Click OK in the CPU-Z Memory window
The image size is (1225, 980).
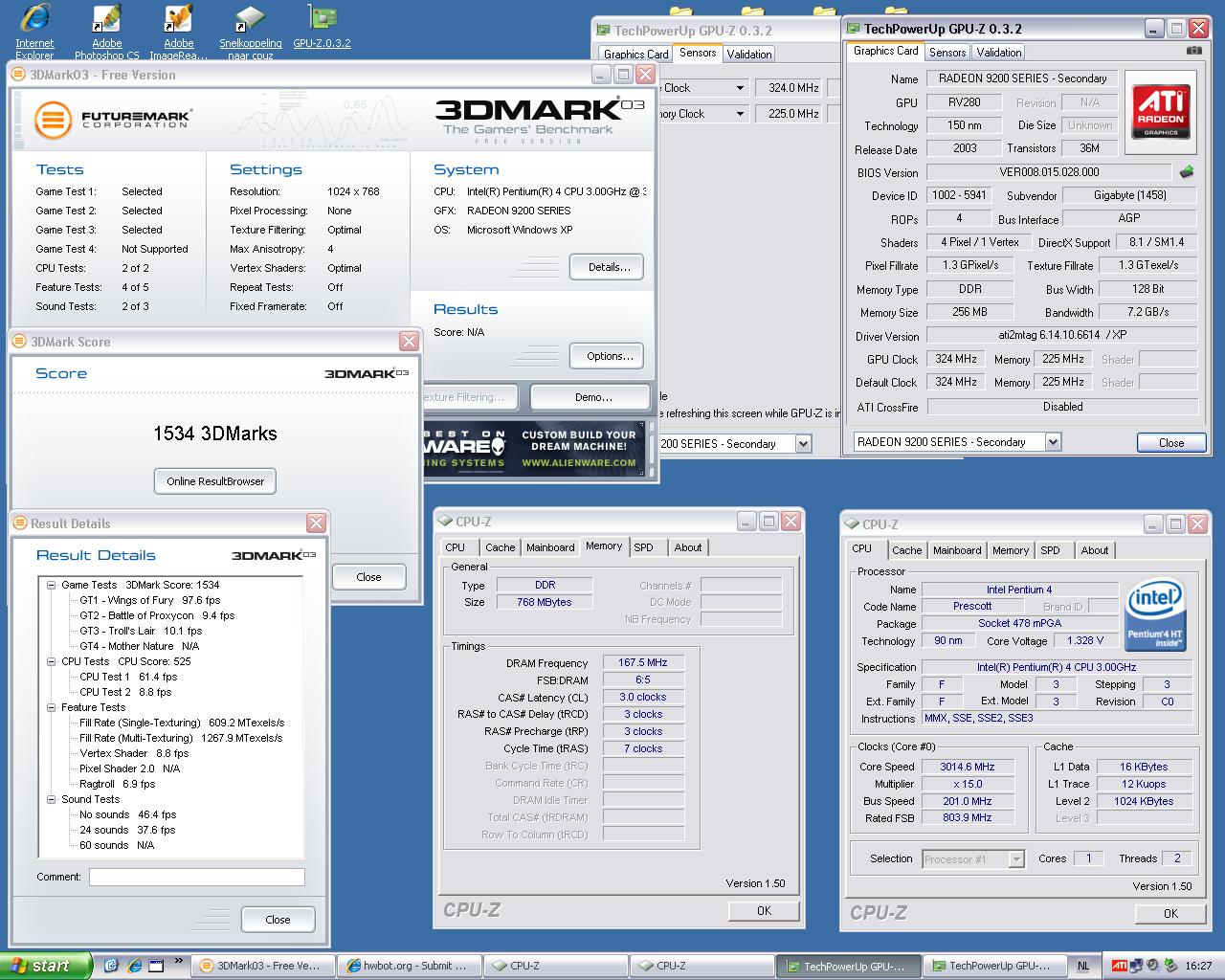(764, 911)
